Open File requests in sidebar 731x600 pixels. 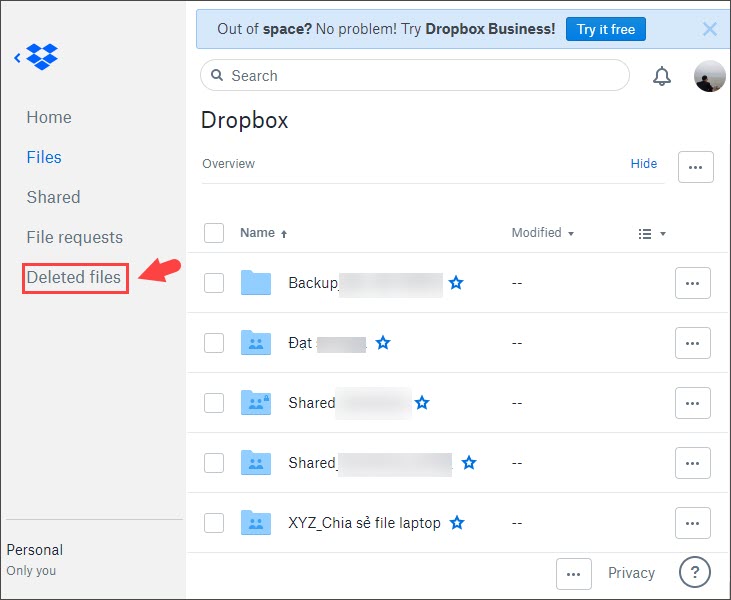pos(75,237)
